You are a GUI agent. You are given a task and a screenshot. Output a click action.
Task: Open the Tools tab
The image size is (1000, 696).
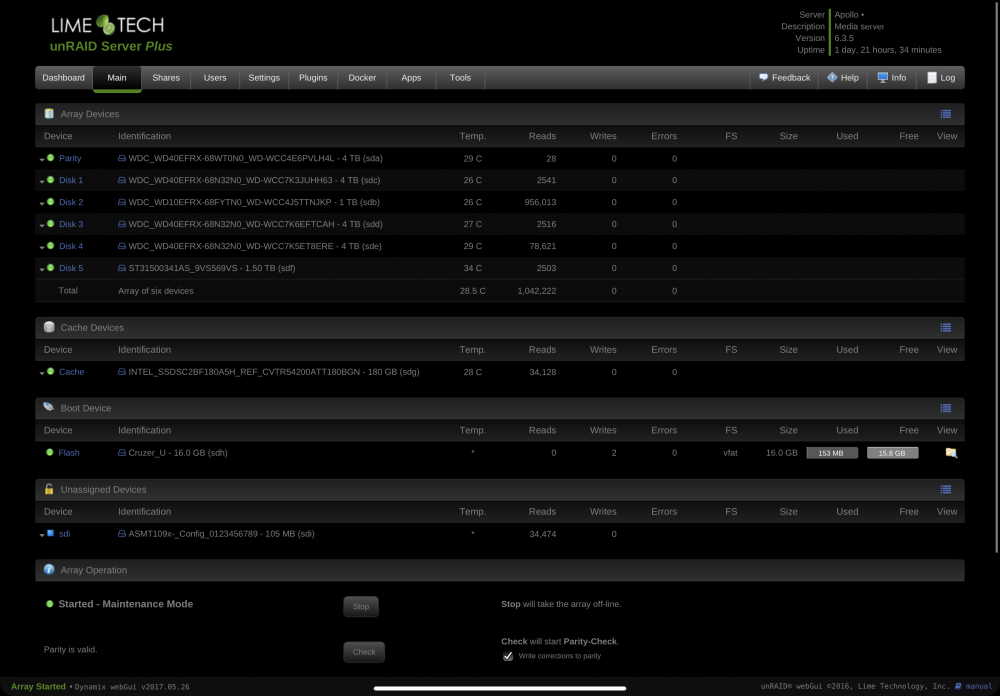click(460, 78)
